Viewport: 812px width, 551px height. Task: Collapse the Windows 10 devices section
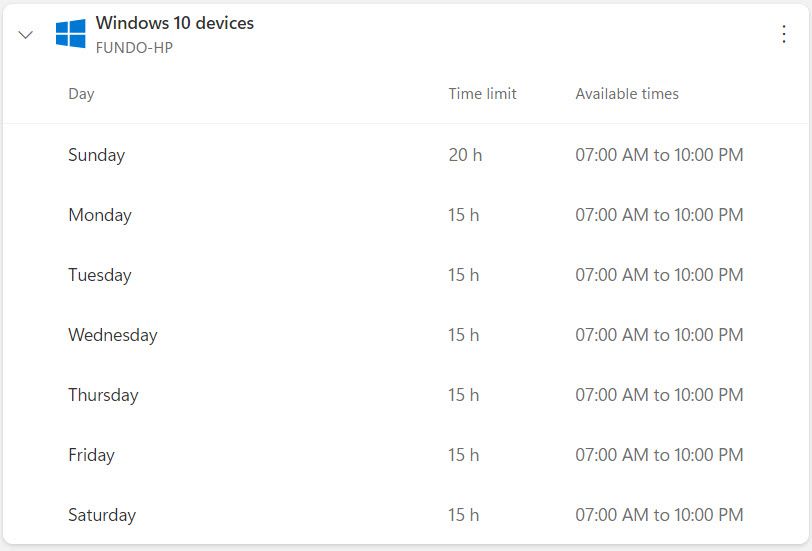point(26,34)
